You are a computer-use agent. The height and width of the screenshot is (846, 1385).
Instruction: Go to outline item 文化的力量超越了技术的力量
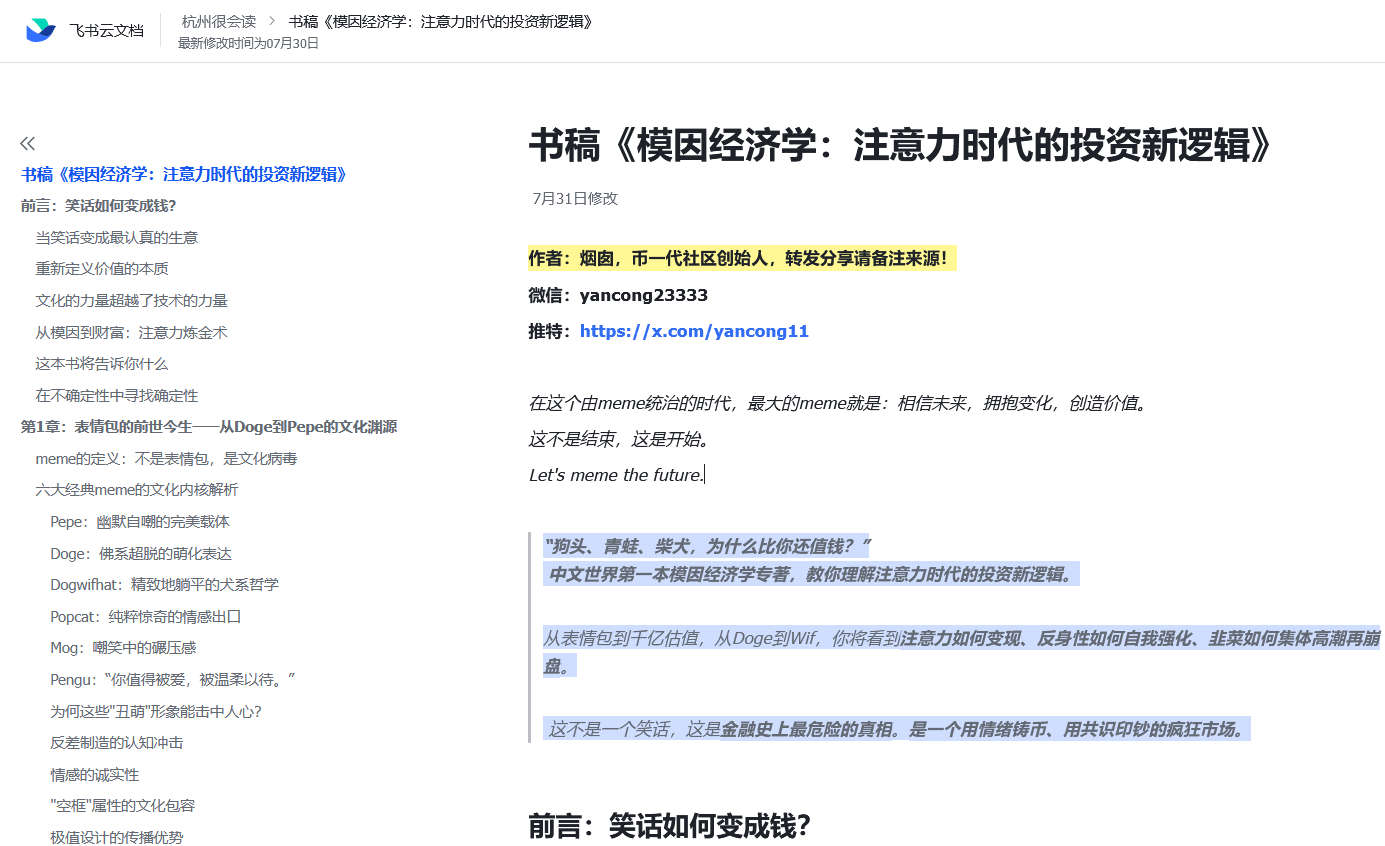click(132, 301)
